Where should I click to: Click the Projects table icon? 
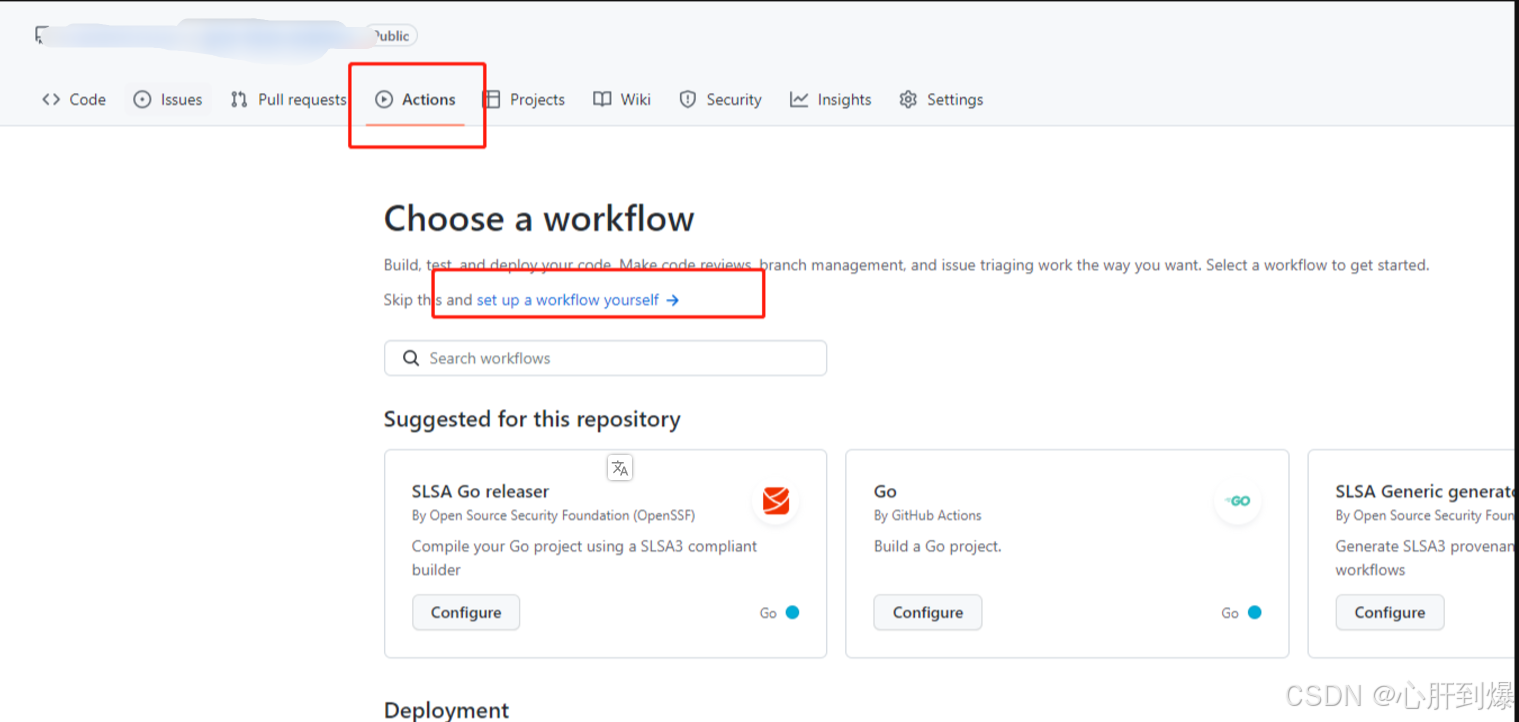click(491, 99)
